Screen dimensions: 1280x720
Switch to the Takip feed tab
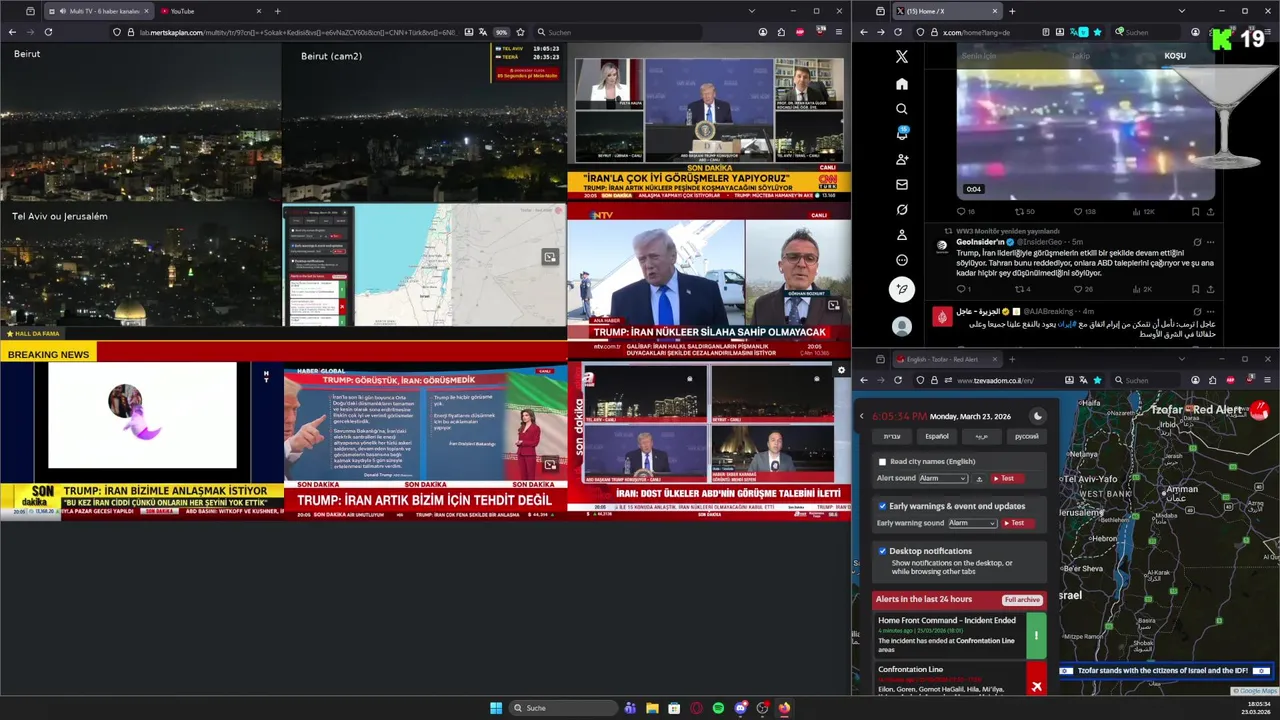[x=1080, y=56]
